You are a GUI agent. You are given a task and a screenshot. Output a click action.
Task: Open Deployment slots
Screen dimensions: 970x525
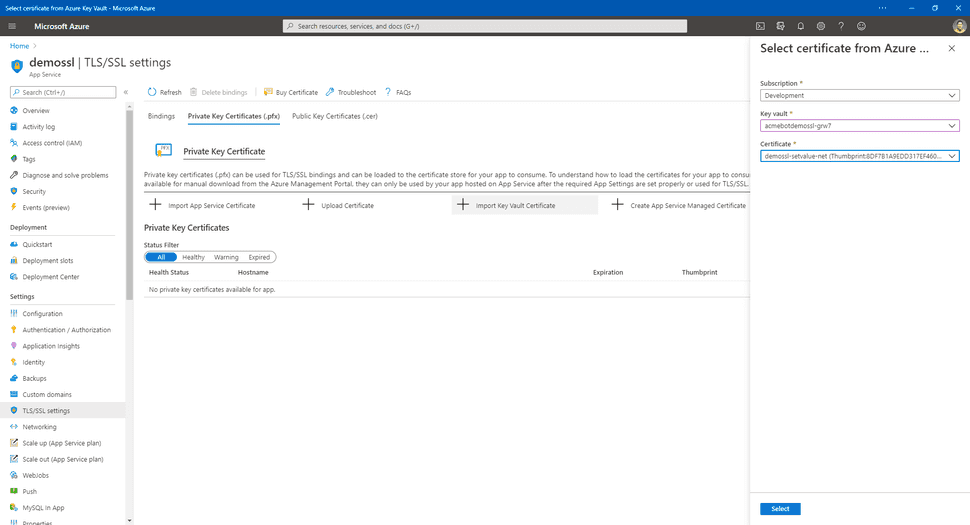coord(48,260)
